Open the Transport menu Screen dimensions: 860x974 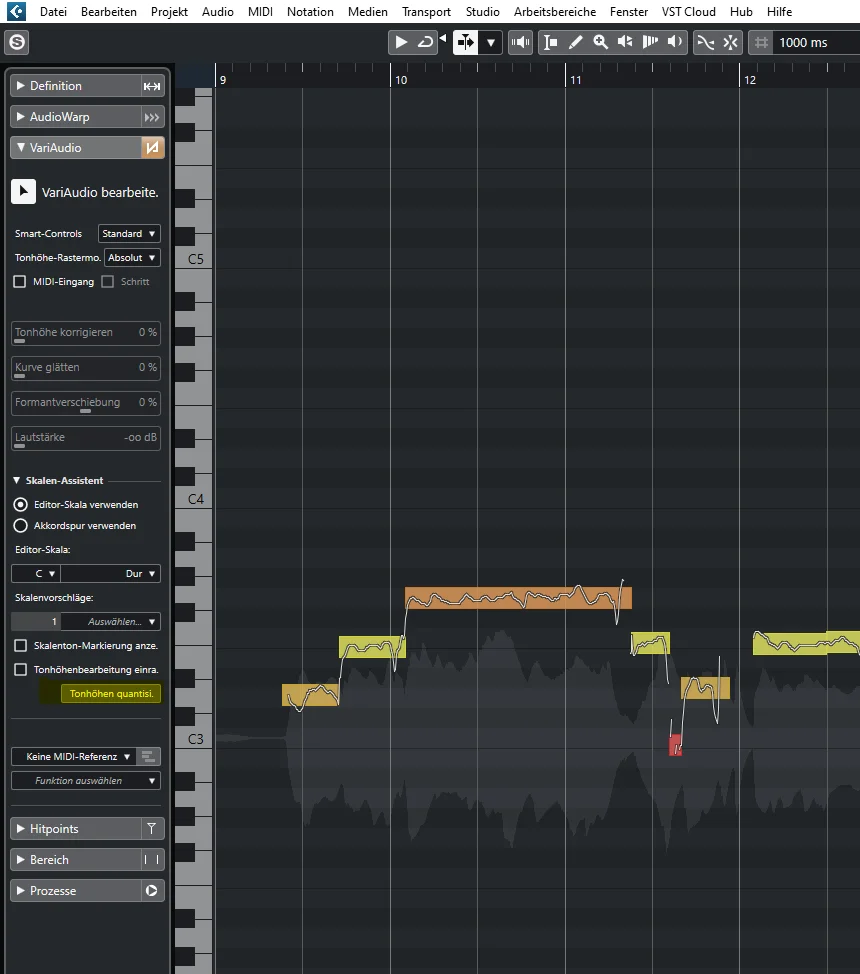(426, 12)
